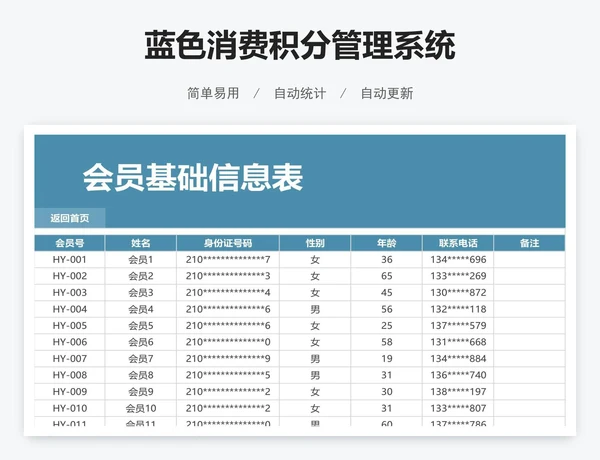
Task: Click ID number of 会员1 row
Action: [x=228, y=259]
